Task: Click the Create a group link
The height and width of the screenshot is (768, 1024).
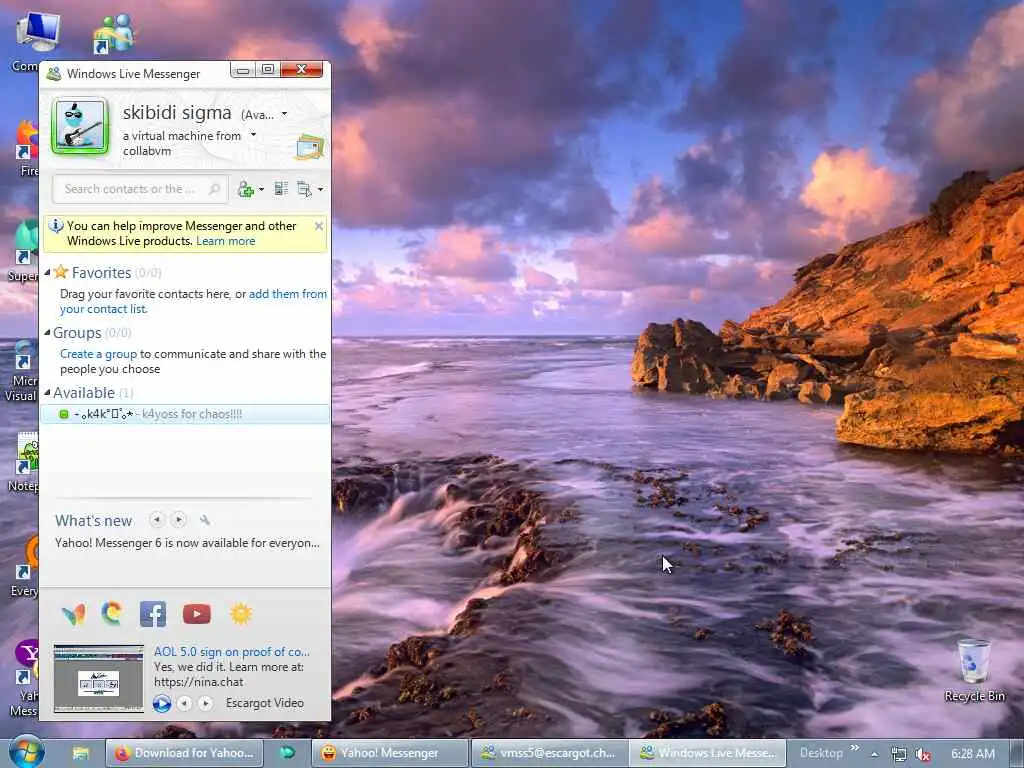Action: 99,354
